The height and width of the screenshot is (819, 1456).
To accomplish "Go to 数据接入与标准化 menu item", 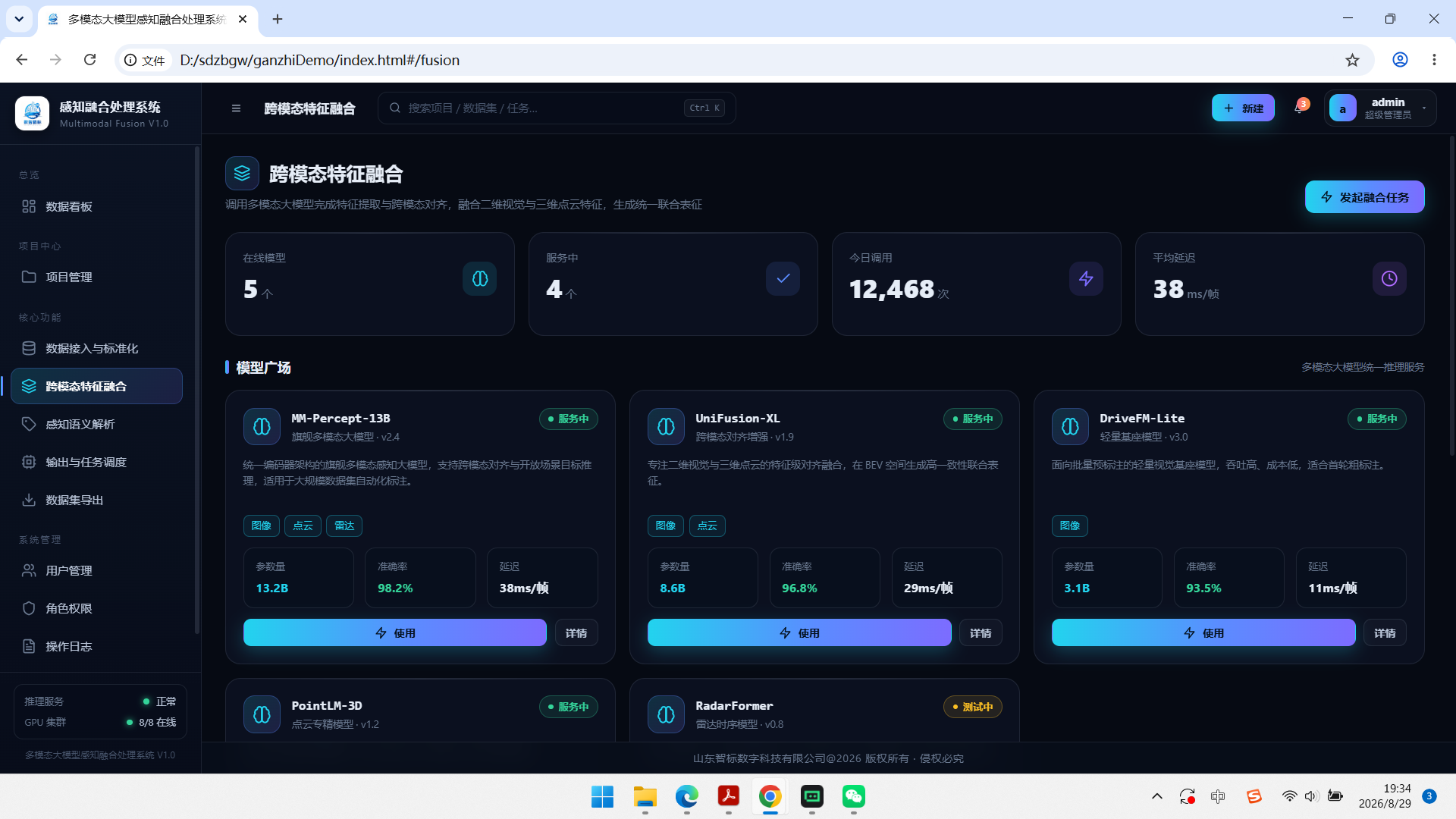I will coord(96,348).
